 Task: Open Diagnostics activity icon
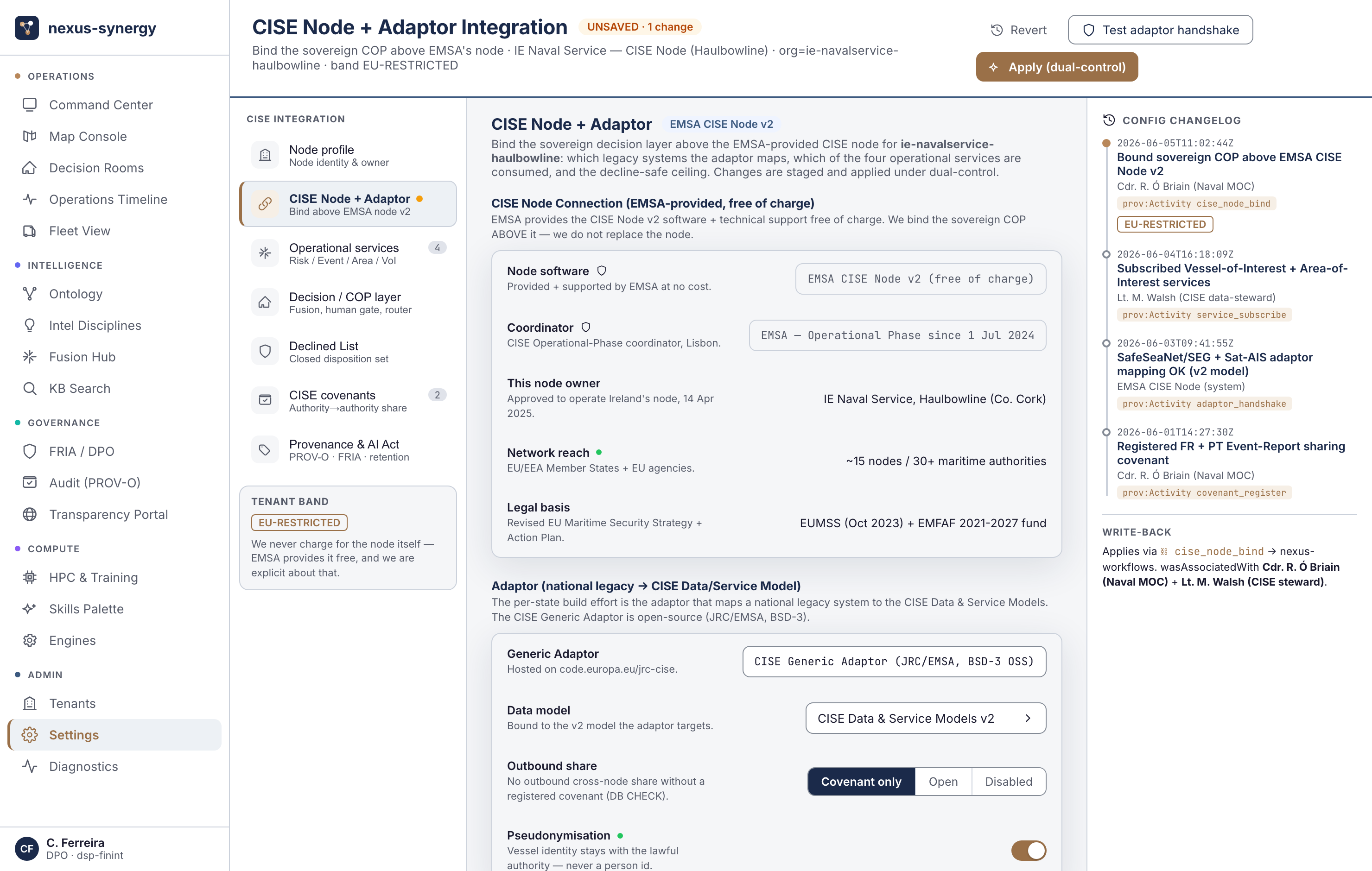point(30,766)
